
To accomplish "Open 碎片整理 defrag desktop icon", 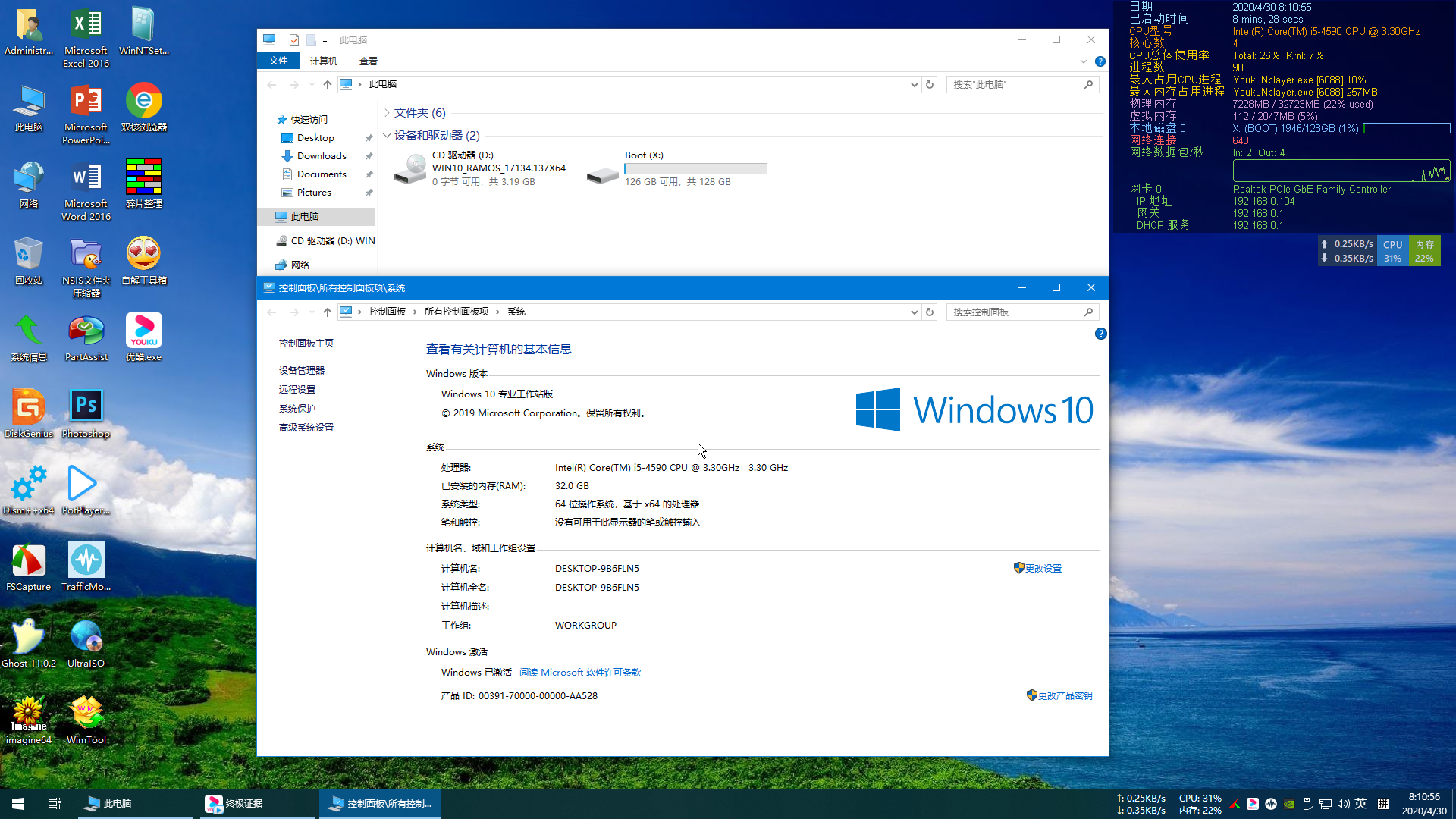I will [x=143, y=184].
